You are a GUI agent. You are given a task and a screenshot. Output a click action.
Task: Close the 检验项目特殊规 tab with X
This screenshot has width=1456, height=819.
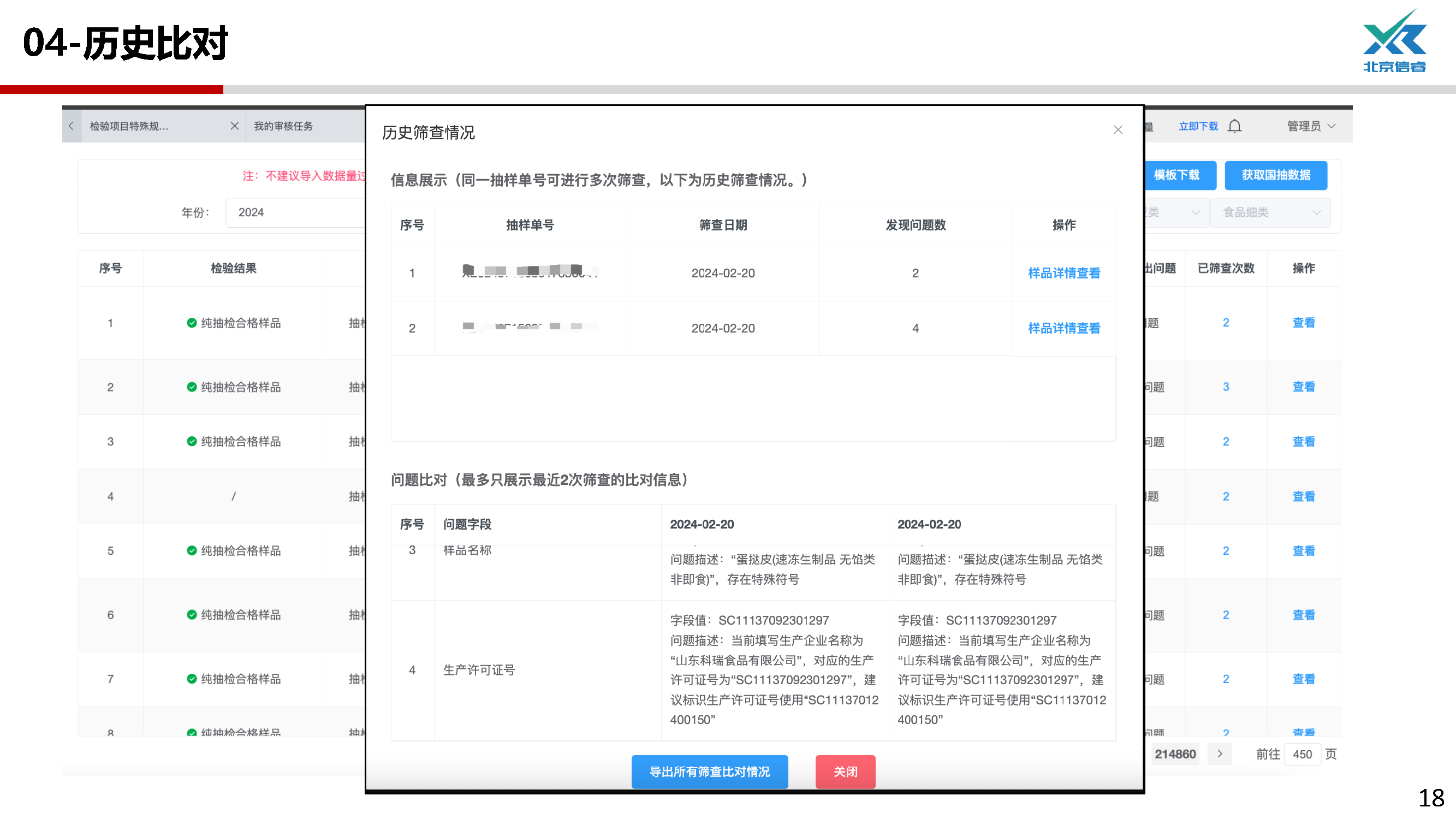(x=234, y=126)
